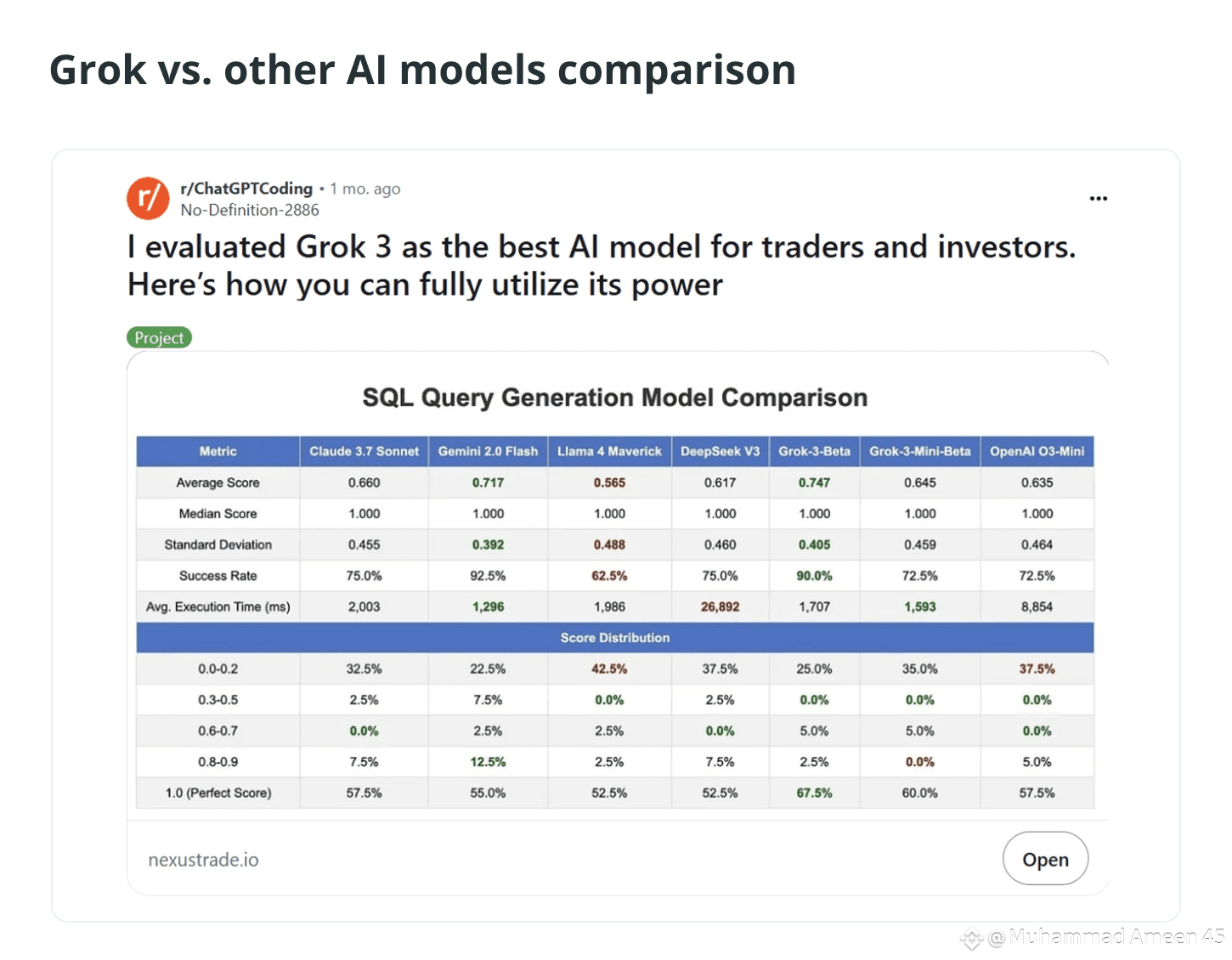Click the Gemini 2.0 Flash column header
The image size is (1232, 960).
click(488, 451)
